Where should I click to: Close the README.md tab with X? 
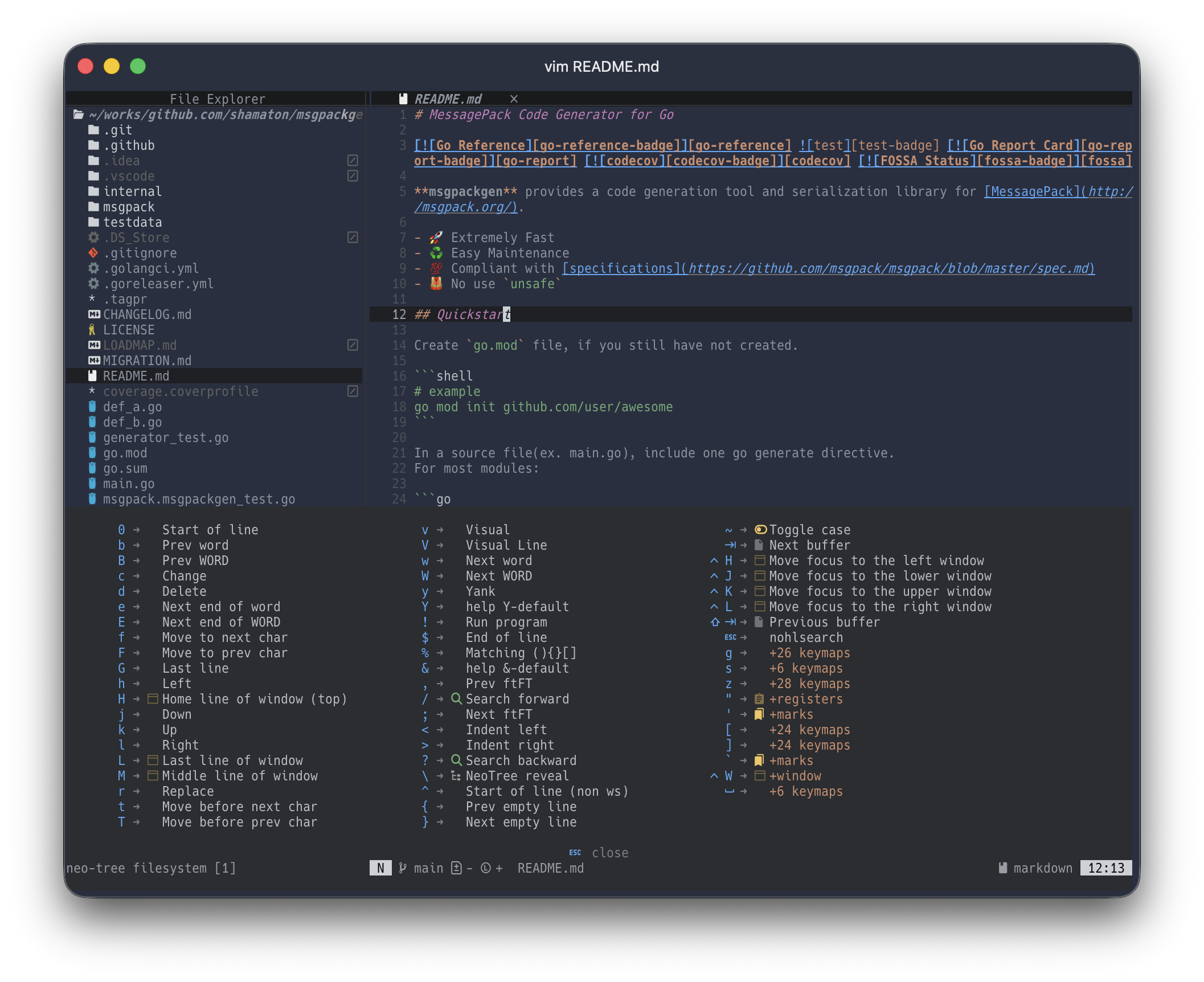coord(514,99)
